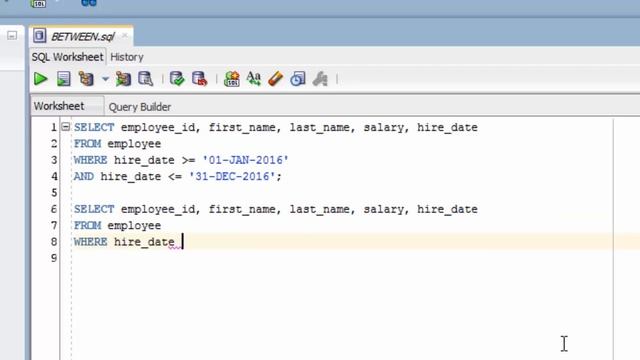The width and height of the screenshot is (640, 360).
Task: Click the Explain Plan icon
Action: click(86, 79)
